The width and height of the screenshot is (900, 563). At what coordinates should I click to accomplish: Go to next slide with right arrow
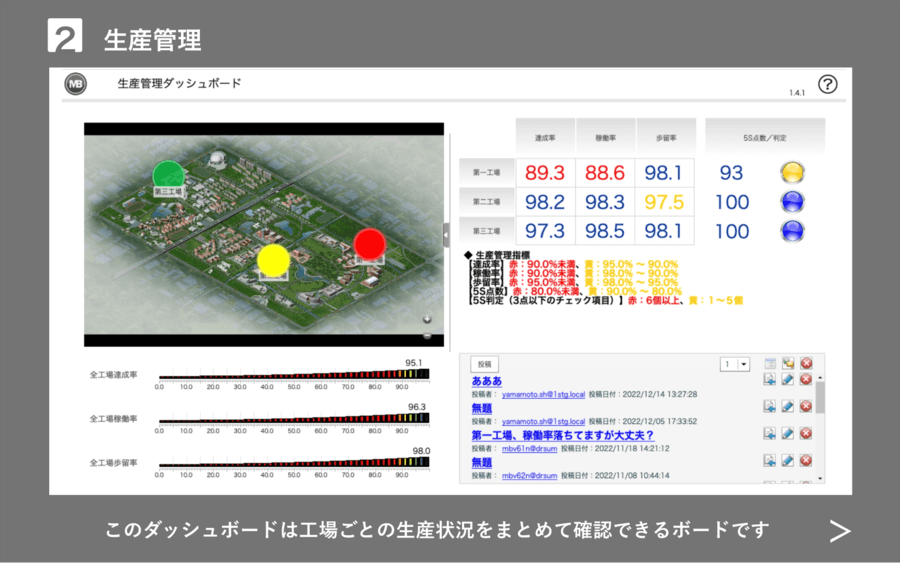[840, 531]
